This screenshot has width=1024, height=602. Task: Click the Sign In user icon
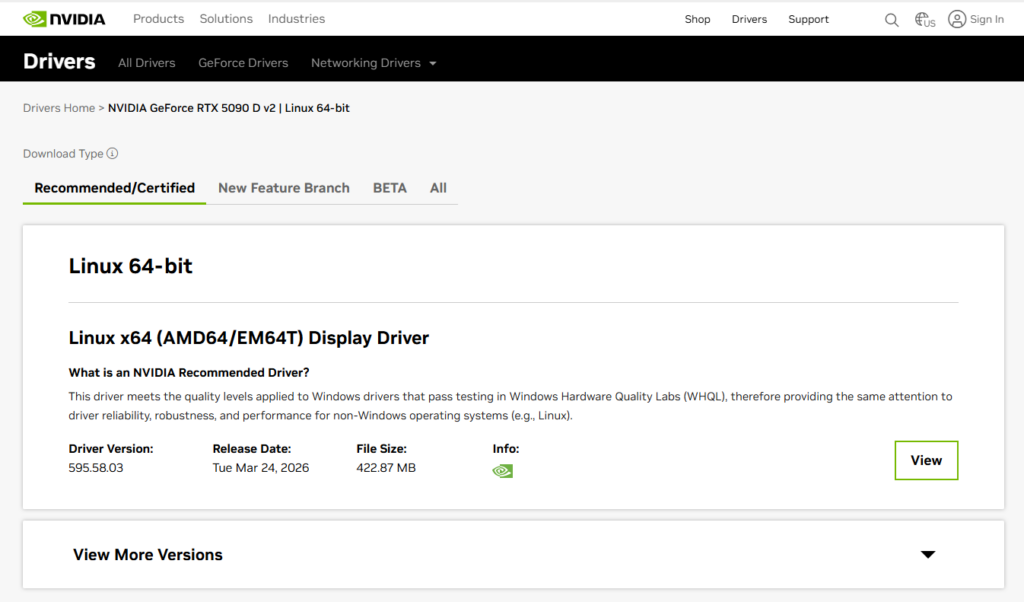point(957,19)
